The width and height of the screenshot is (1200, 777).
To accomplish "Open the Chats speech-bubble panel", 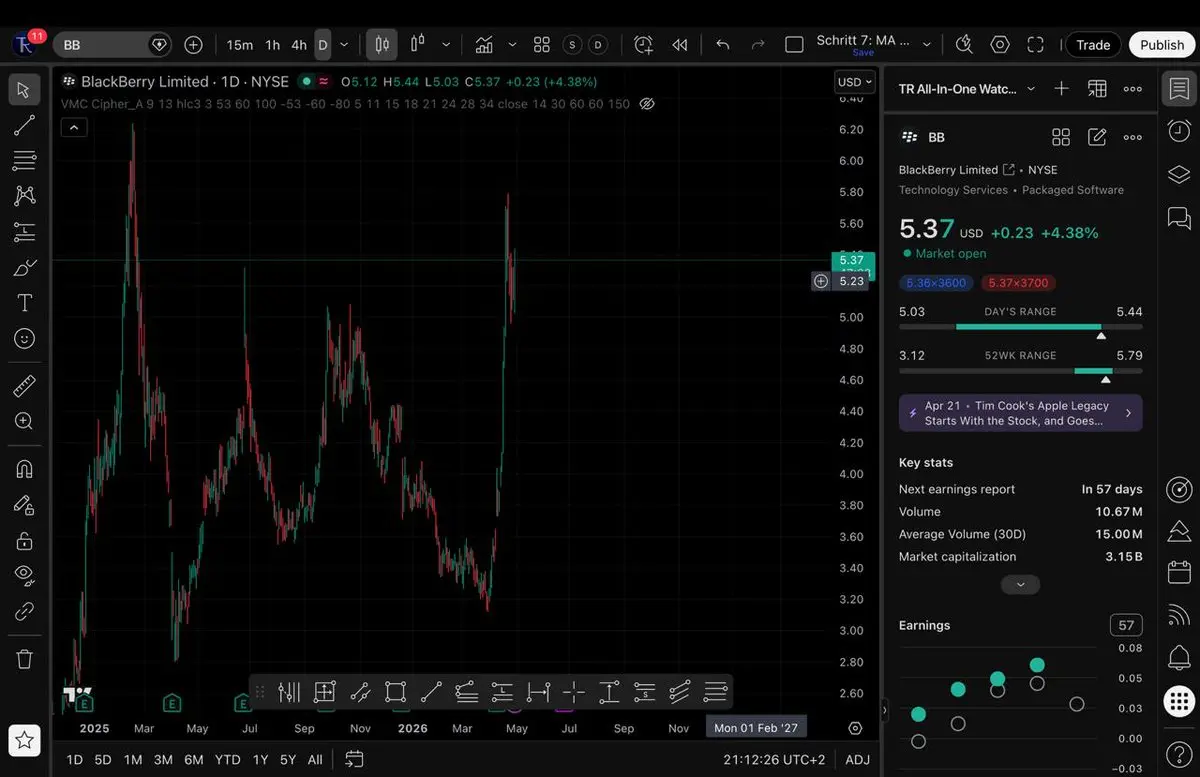I will (1179, 218).
